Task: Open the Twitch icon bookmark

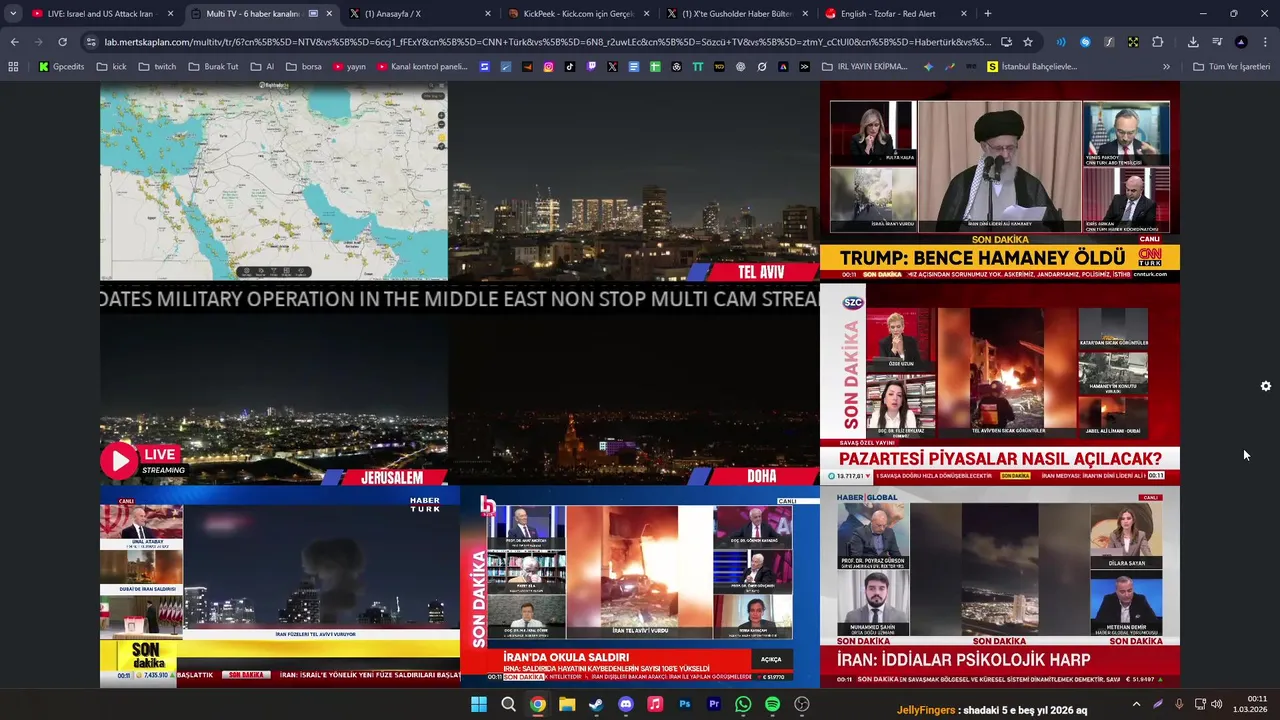Action: [591, 67]
